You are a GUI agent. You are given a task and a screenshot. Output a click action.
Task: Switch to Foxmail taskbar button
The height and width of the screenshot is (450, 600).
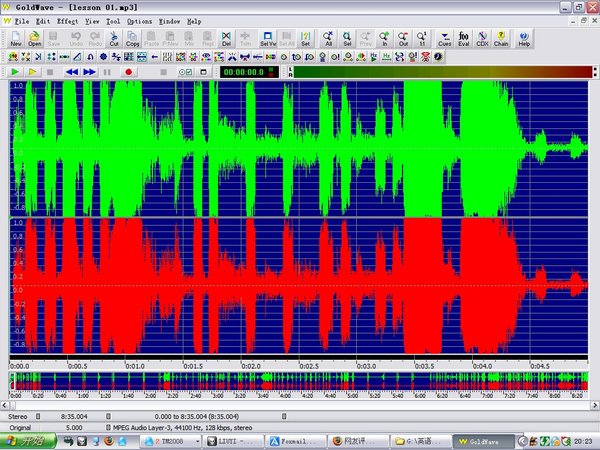(296, 441)
